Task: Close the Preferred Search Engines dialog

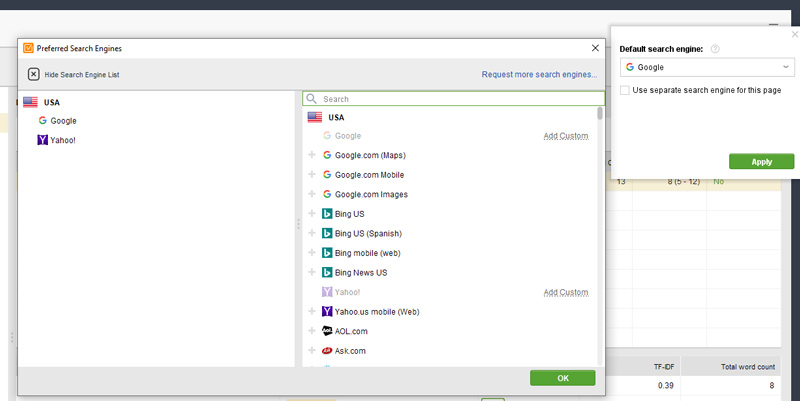Action: (x=595, y=48)
